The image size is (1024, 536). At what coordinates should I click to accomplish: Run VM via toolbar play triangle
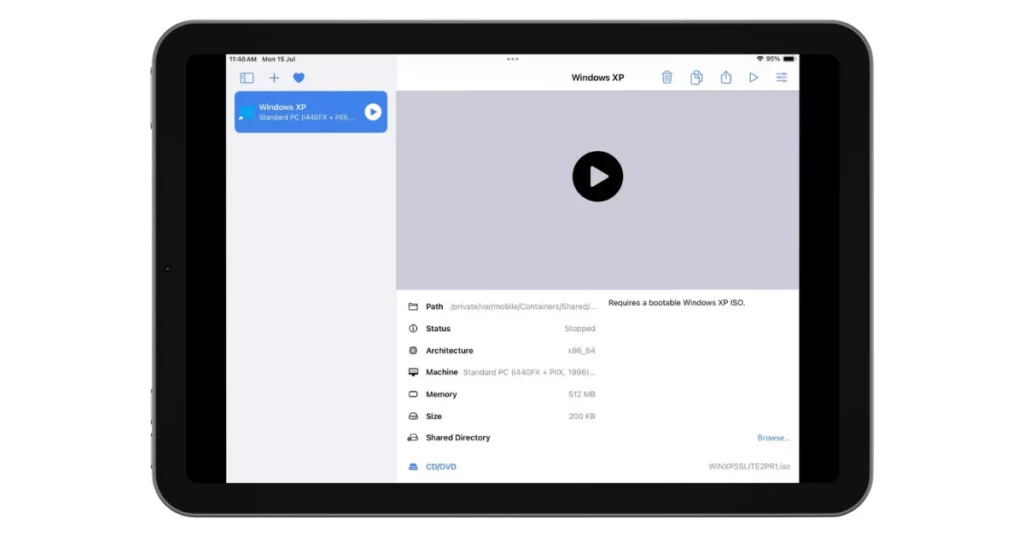click(754, 77)
